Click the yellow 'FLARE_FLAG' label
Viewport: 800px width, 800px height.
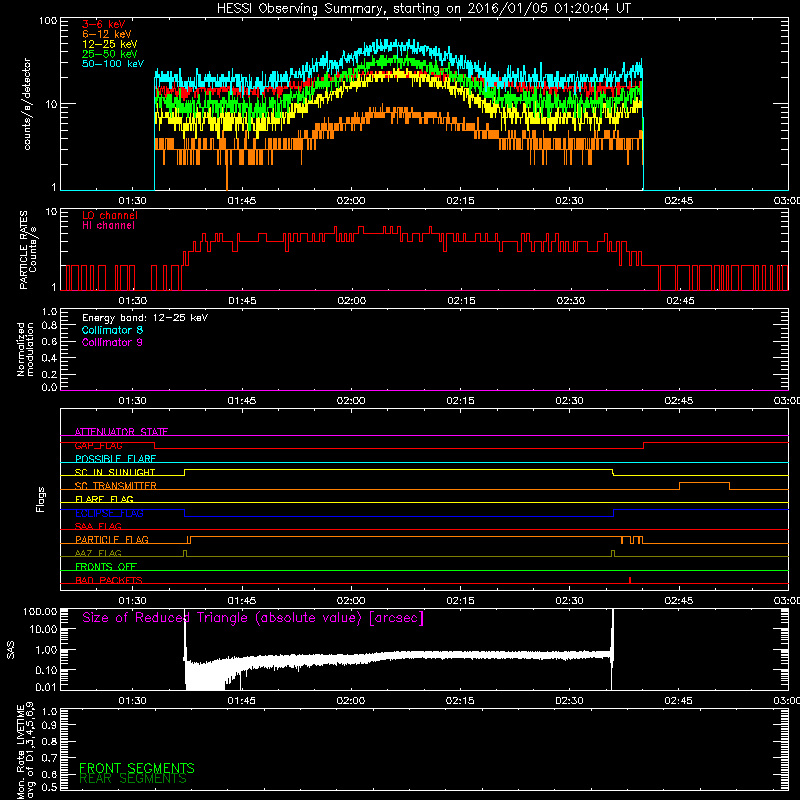tap(104, 499)
